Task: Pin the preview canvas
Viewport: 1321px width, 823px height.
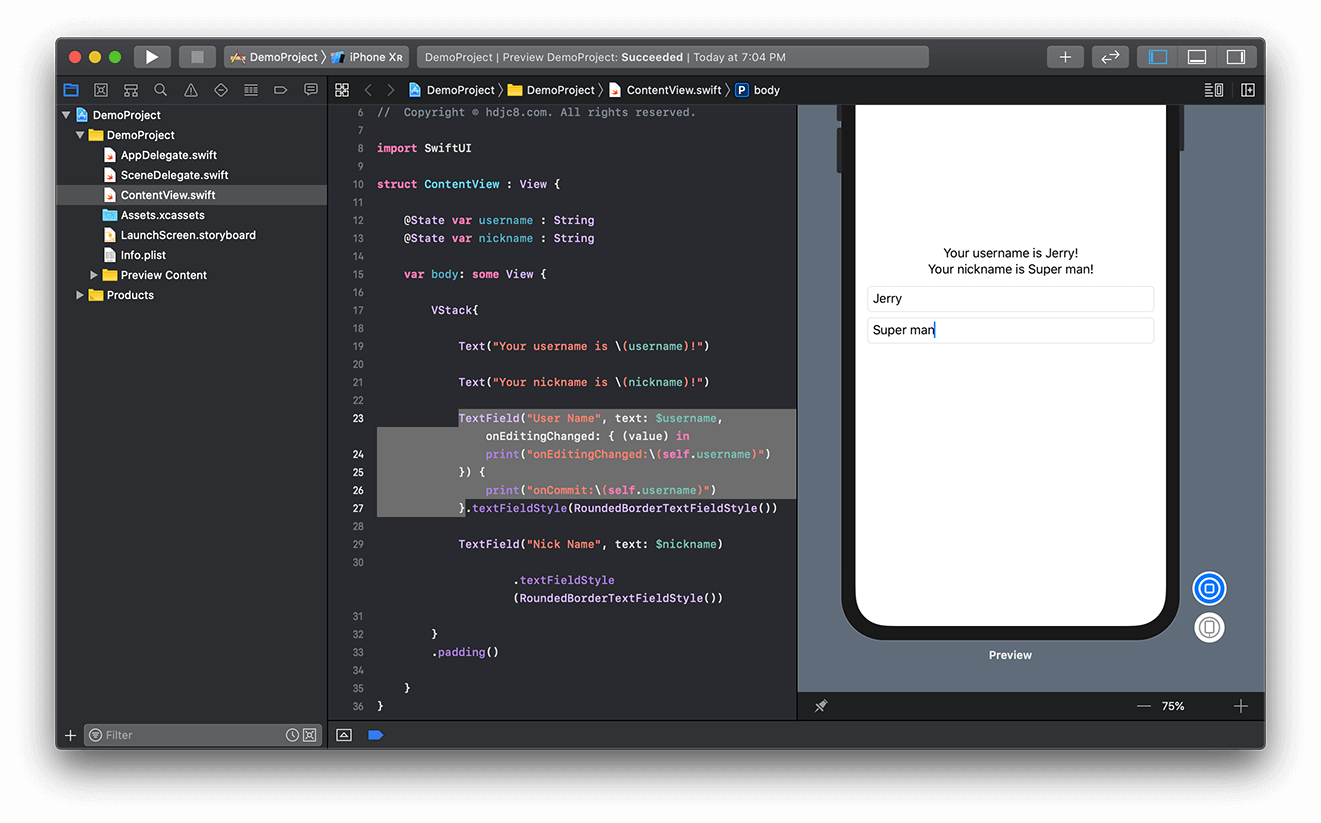Action: tap(821, 706)
